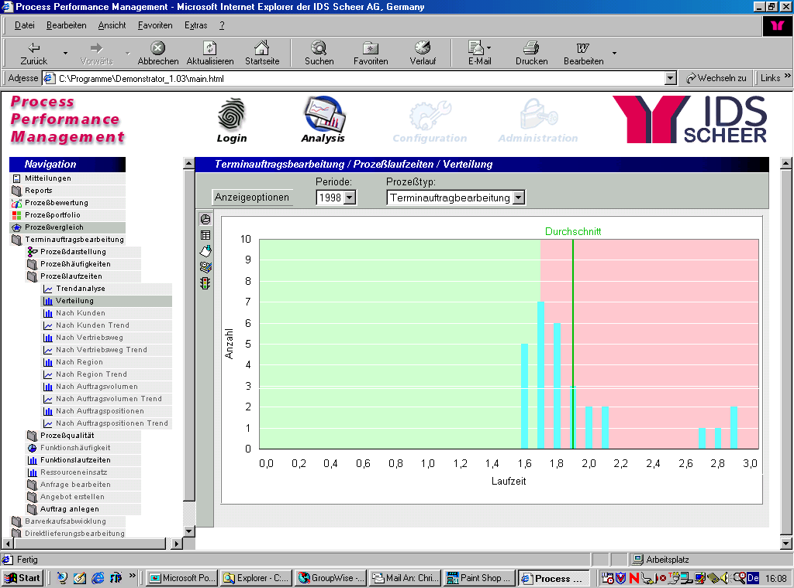Open Funktionslaufzeiten entry

[x=84, y=460]
